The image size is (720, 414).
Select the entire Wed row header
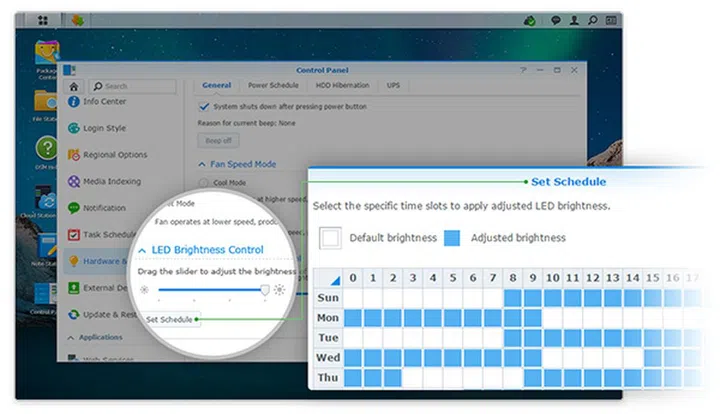click(x=328, y=358)
